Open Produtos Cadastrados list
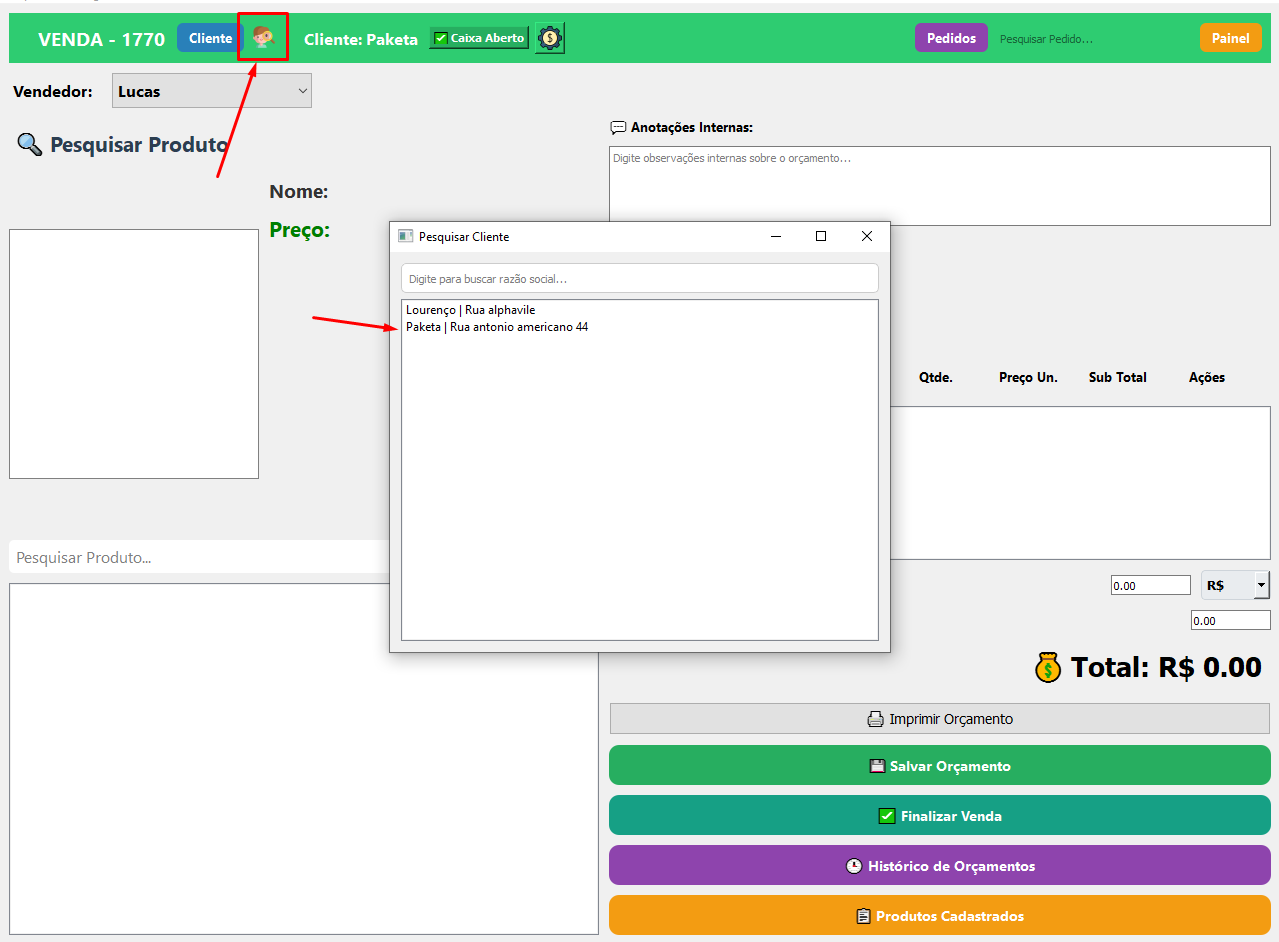This screenshot has width=1279, height=942. pos(939,916)
